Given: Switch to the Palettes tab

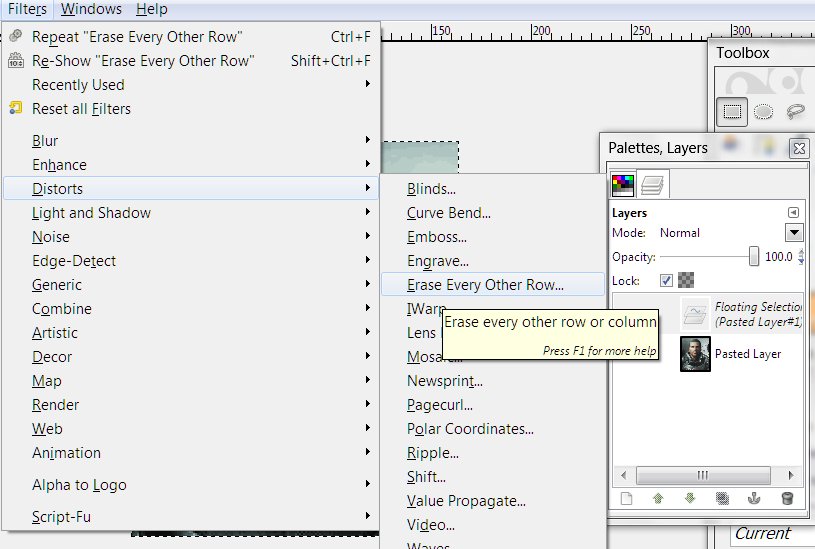Looking at the screenshot, I should point(623,184).
